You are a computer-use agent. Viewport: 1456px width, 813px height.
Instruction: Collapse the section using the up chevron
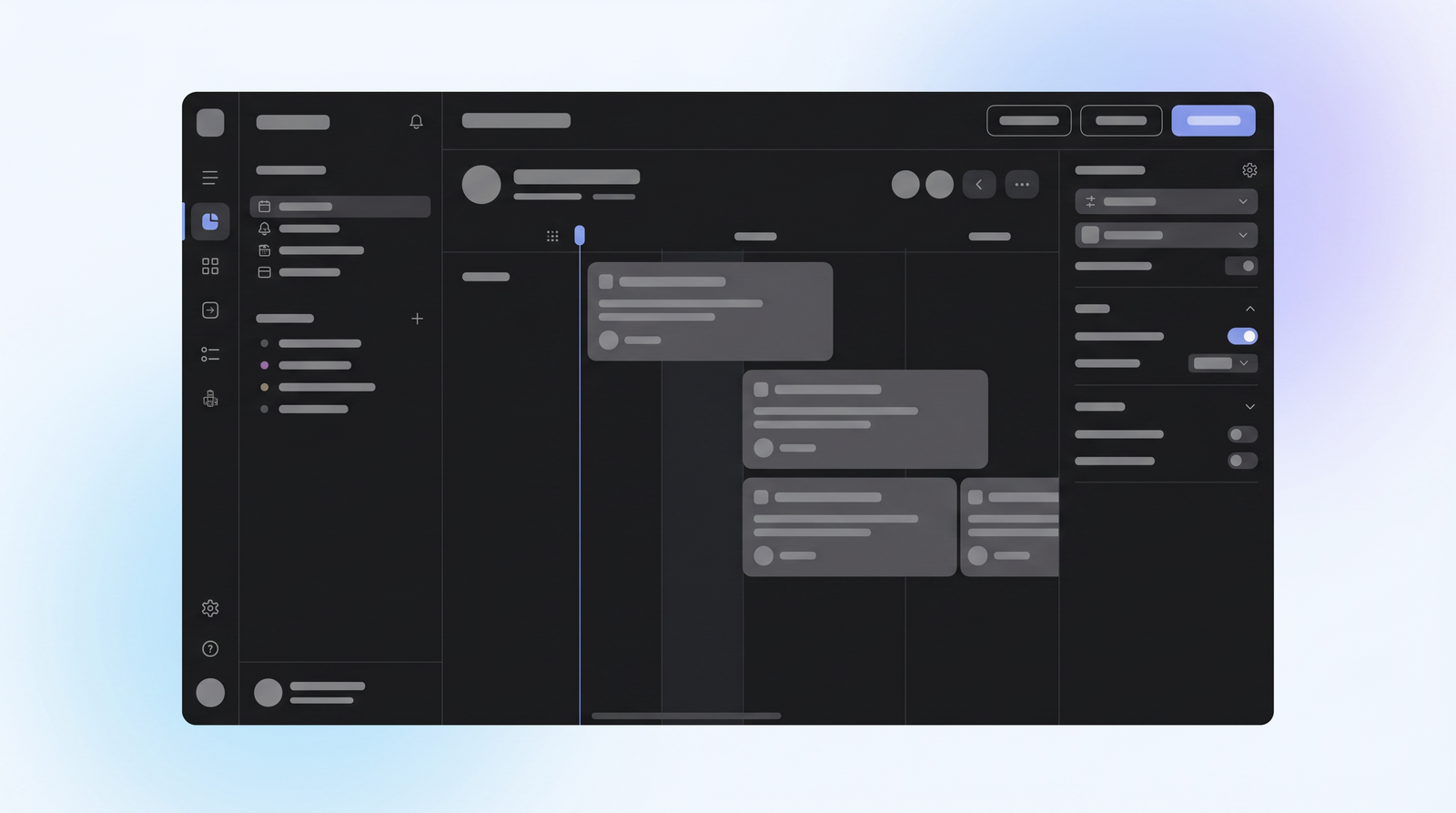1249,309
